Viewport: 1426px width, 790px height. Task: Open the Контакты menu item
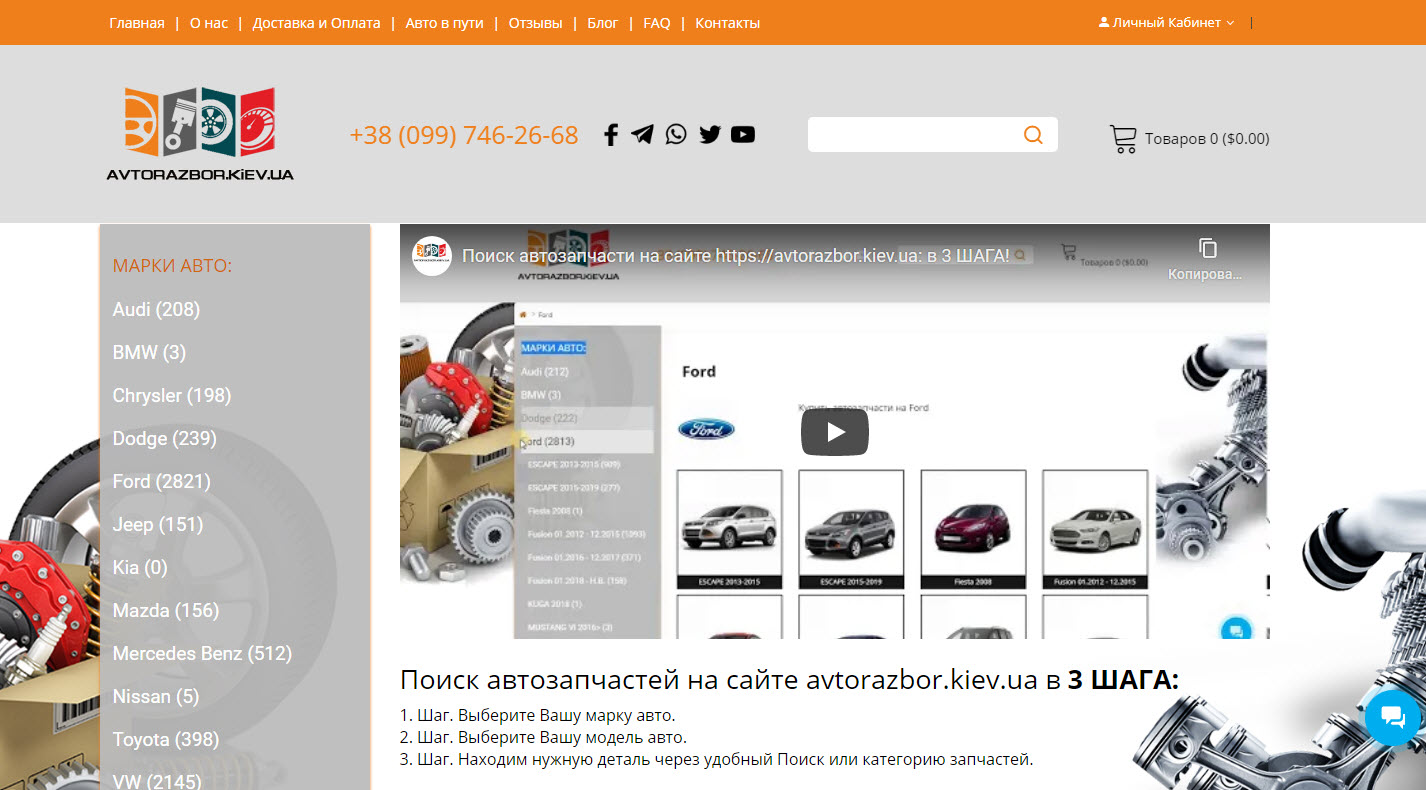(727, 23)
